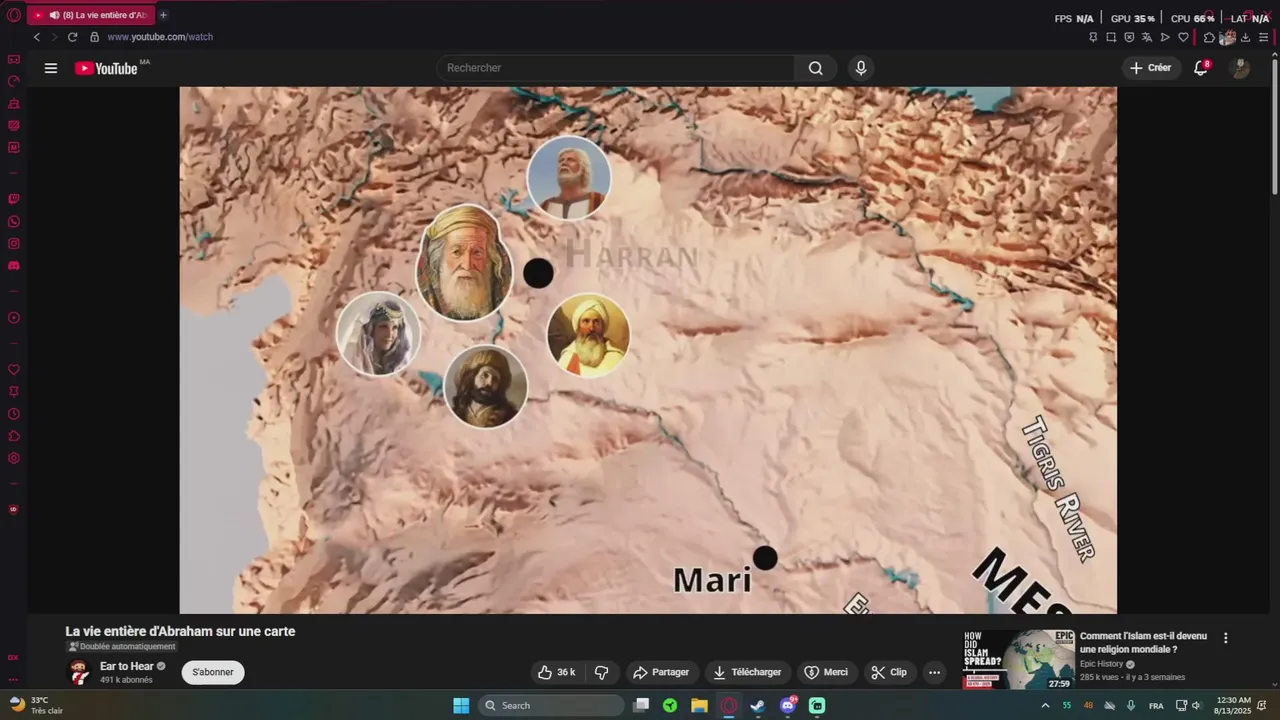Open the ad blocker shield icon
Screen dimensions: 1280x720
(1129, 37)
